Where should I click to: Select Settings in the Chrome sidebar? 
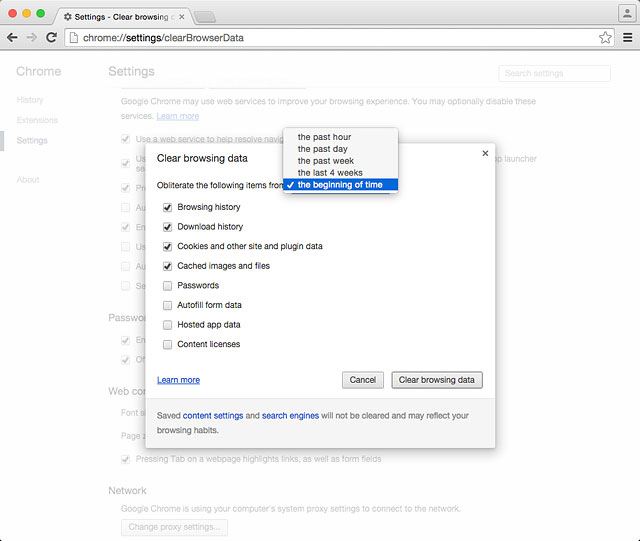32,140
